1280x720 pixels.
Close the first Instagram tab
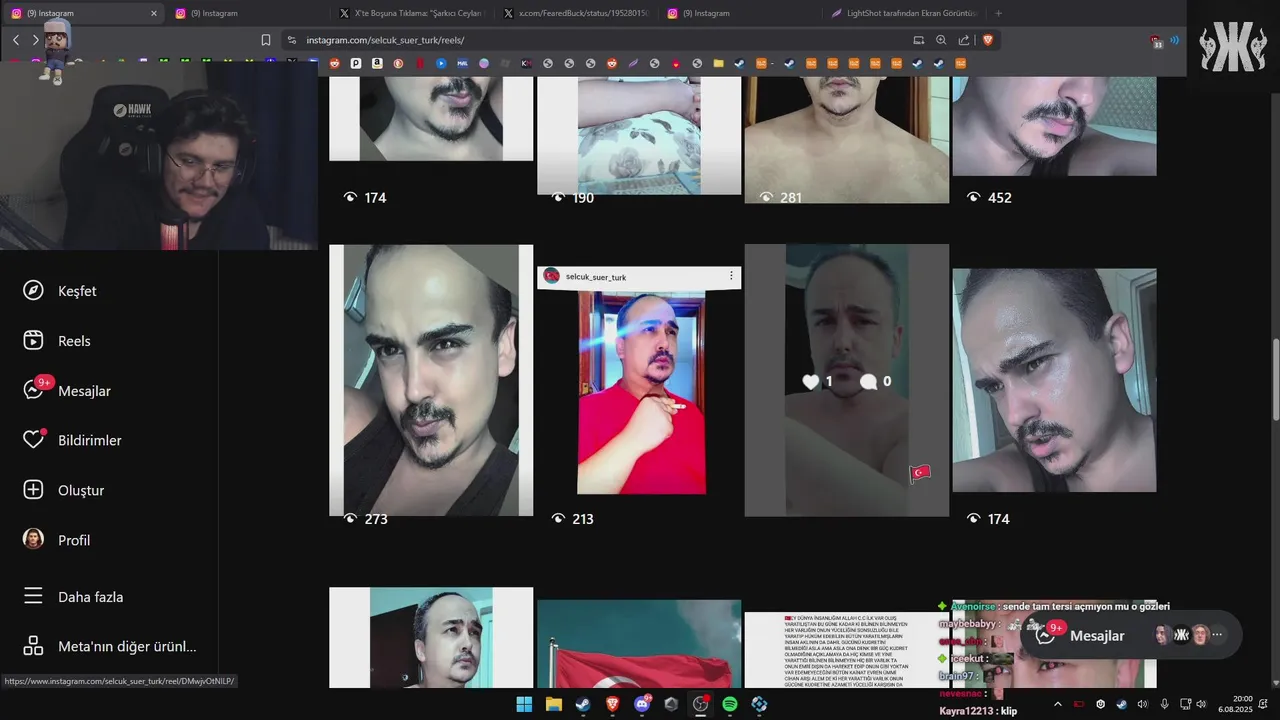[153, 13]
